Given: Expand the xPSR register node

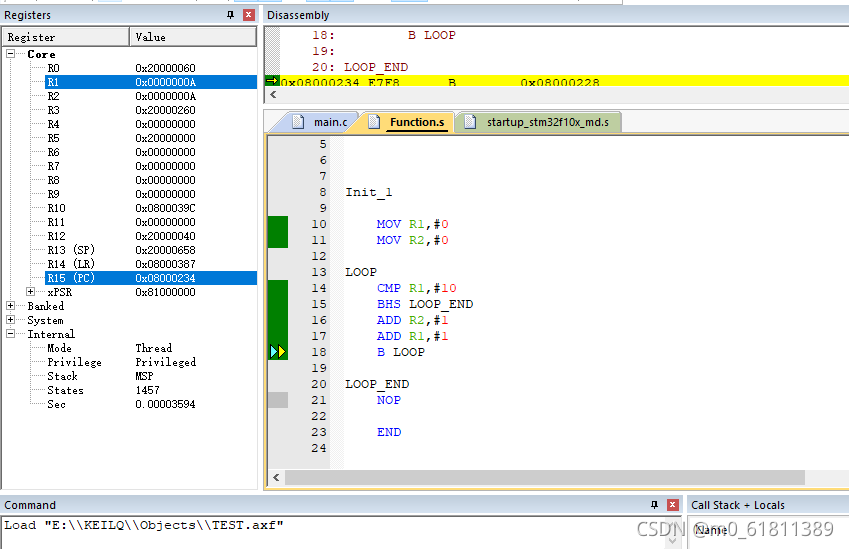Looking at the screenshot, I should pos(31,291).
